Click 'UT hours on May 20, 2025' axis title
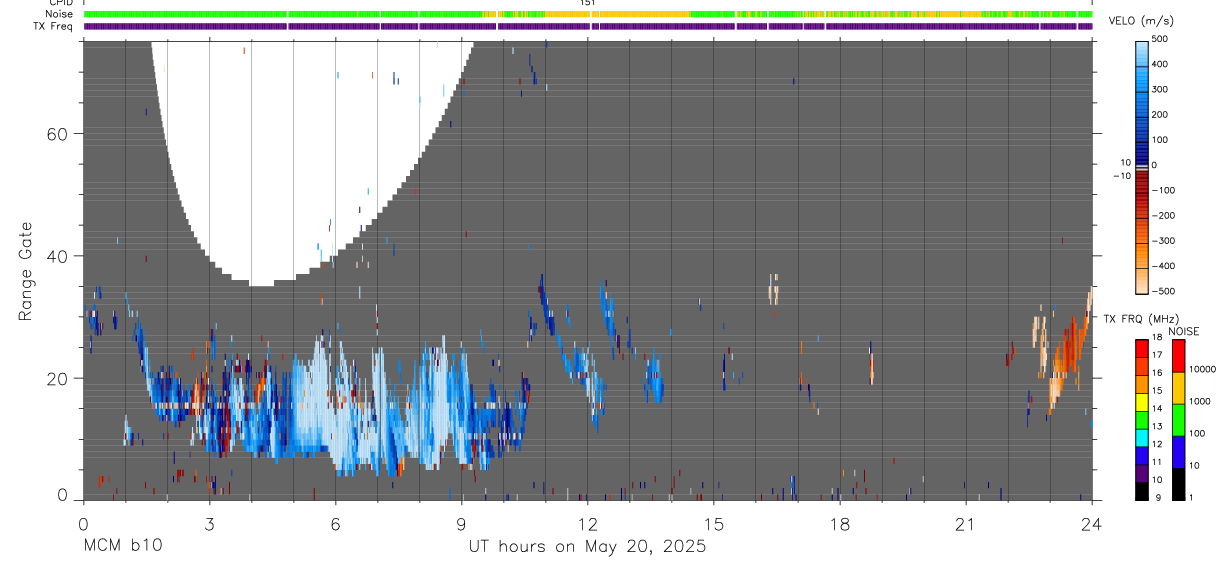The width and height of the screenshot is (1228, 567). pos(587,547)
